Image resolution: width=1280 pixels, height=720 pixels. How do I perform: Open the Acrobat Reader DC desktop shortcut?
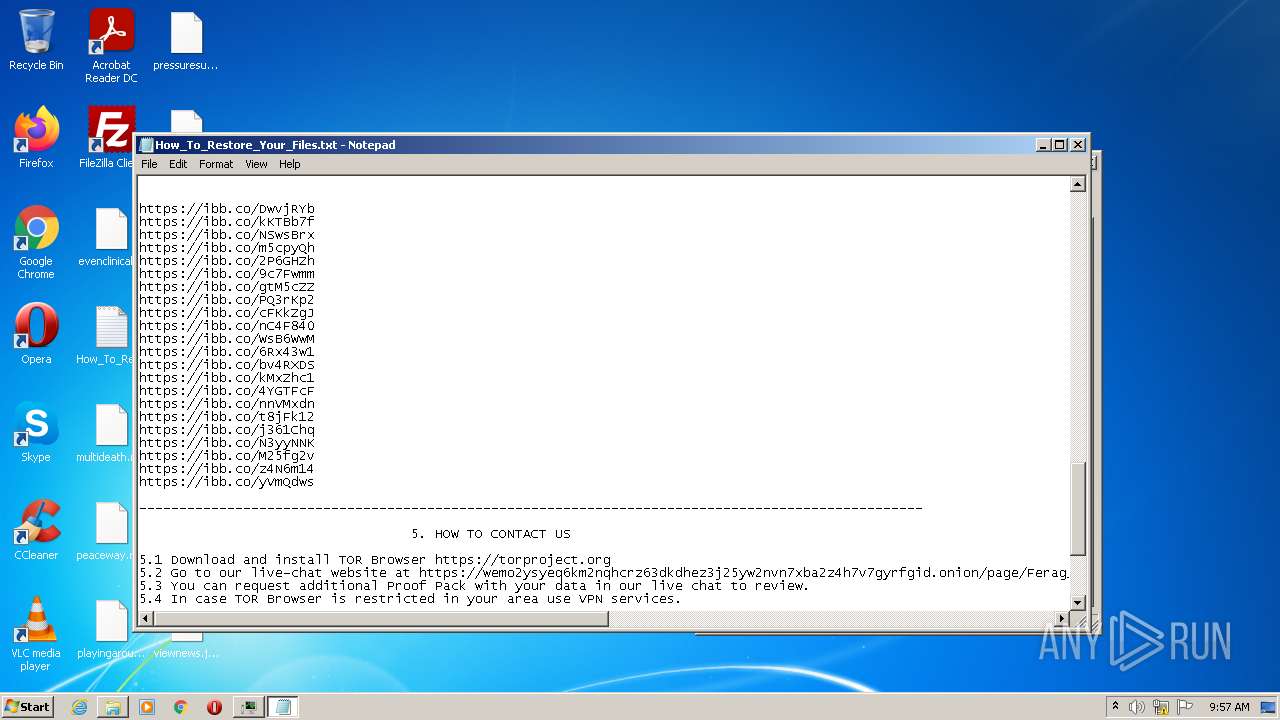[111, 46]
